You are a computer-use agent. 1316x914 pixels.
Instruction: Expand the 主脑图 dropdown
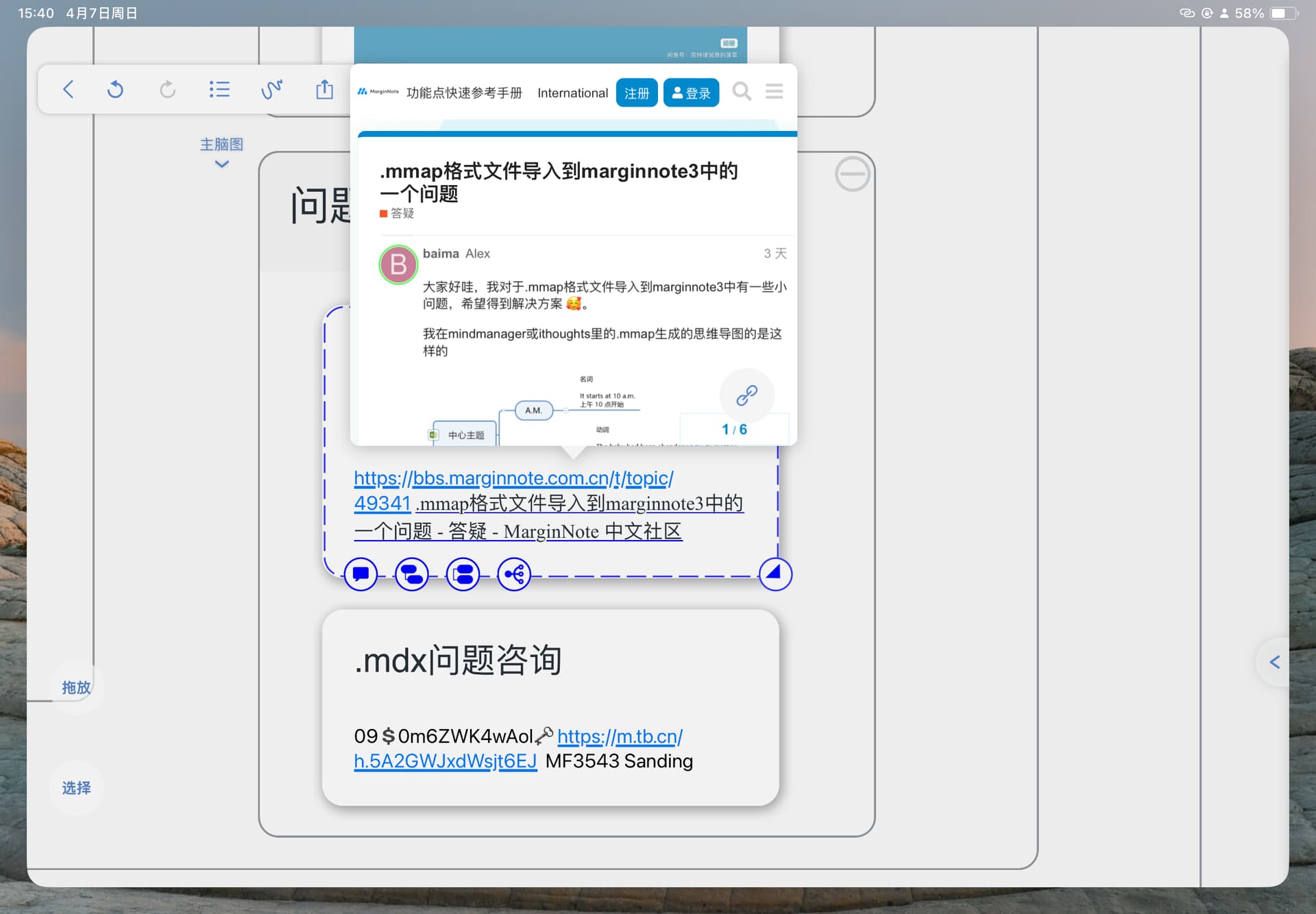click(x=221, y=152)
